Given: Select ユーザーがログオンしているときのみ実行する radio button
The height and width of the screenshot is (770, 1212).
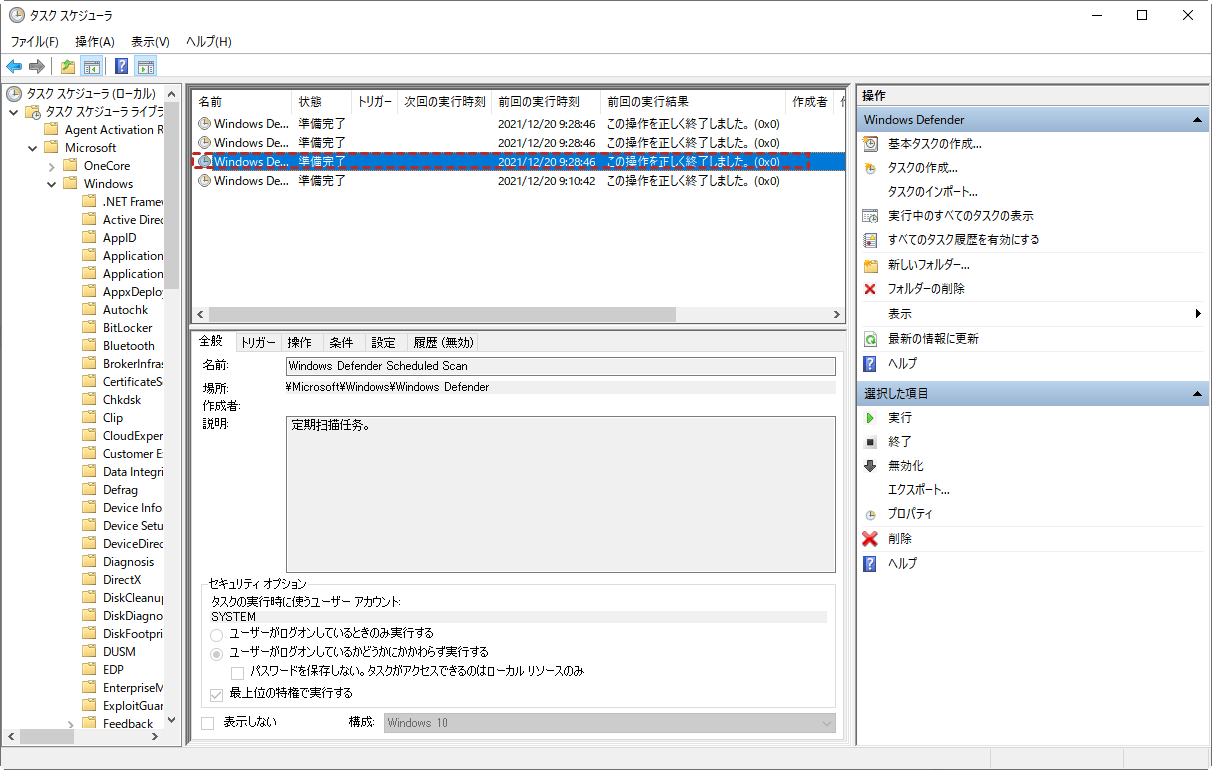Looking at the screenshot, I should pos(217,634).
